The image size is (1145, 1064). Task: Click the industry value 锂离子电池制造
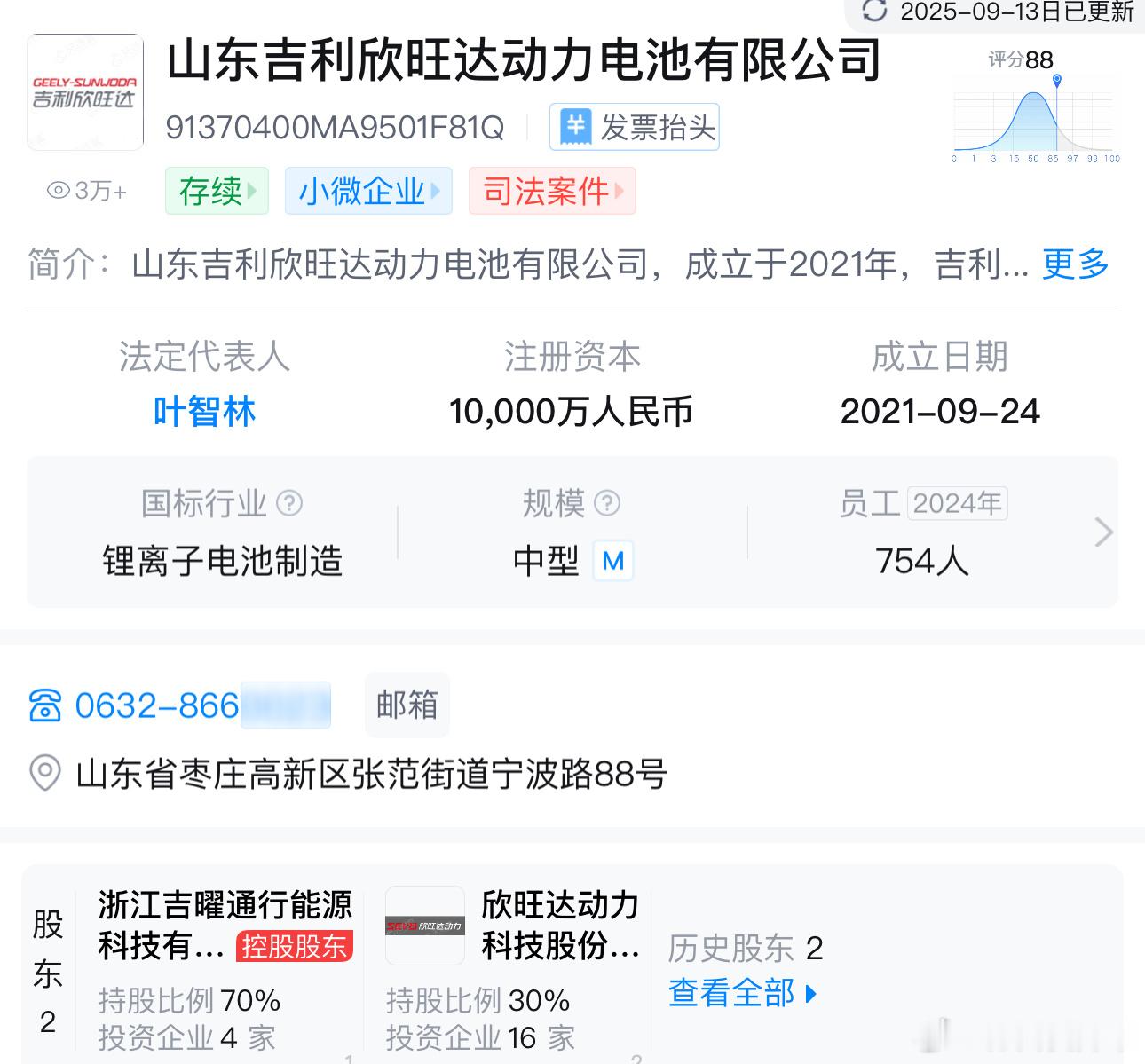(x=223, y=561)
